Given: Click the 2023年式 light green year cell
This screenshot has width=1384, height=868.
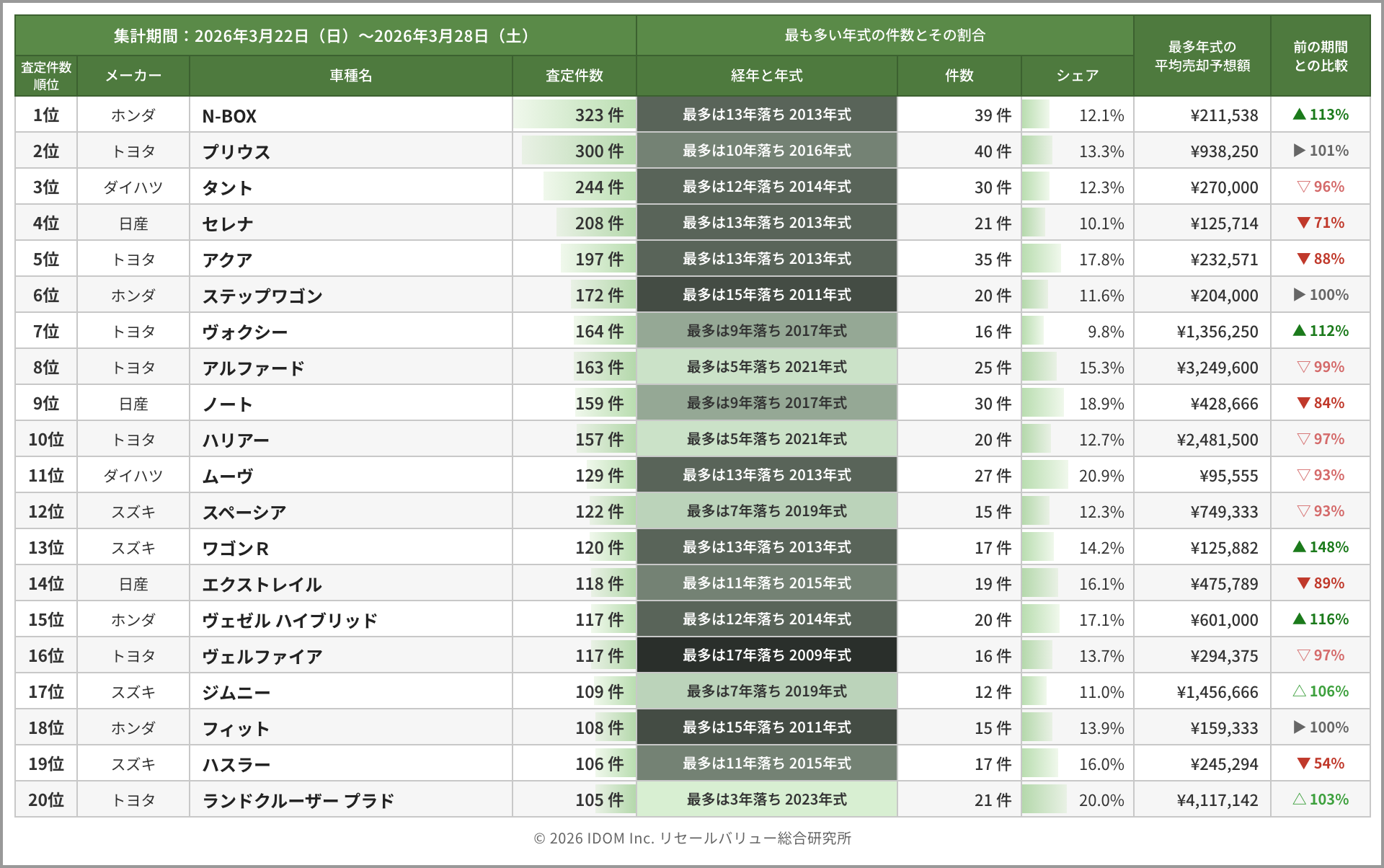Looking at the screenshot, I should point(766,799).
